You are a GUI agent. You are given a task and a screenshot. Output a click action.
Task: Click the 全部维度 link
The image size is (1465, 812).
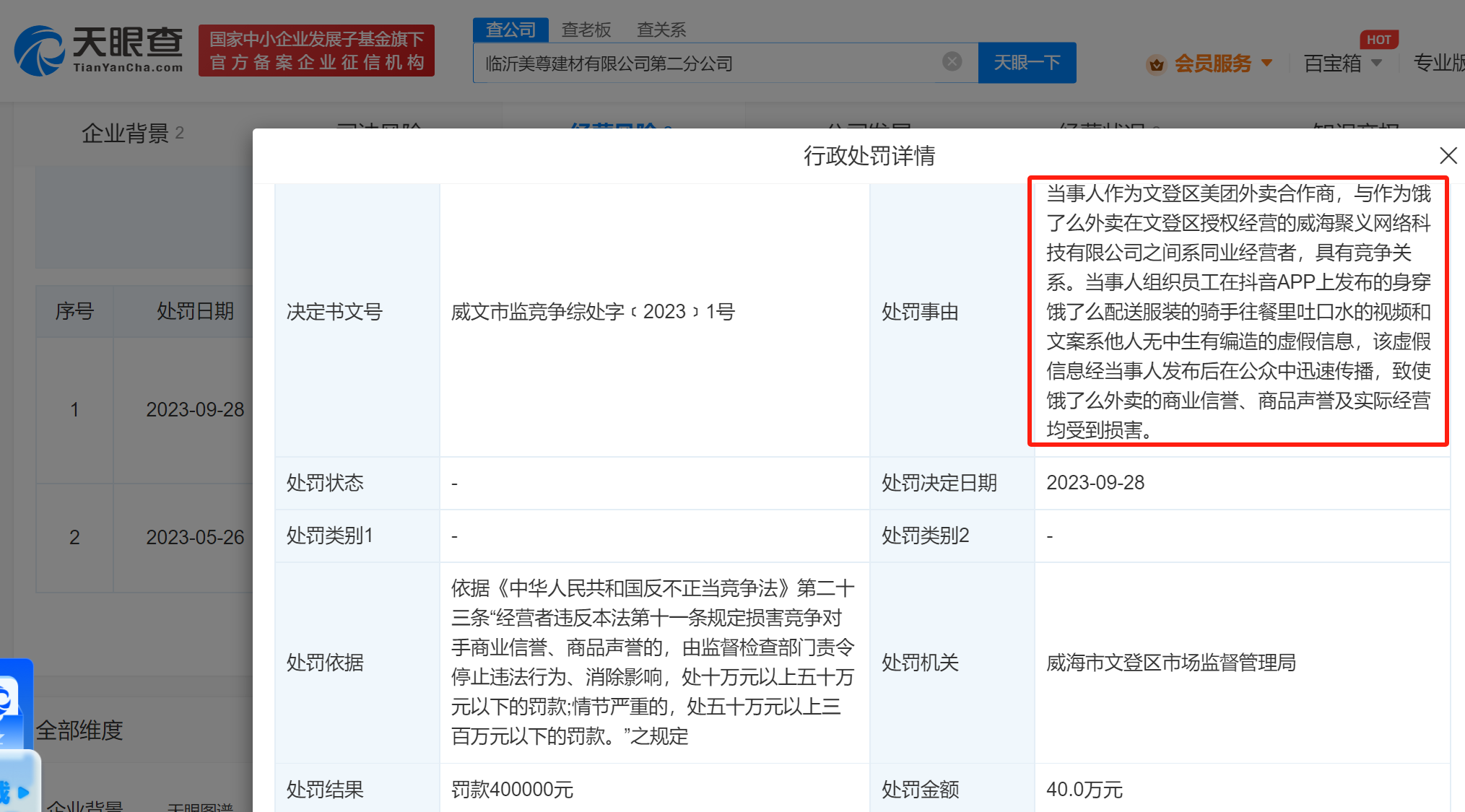pos(81,730)
